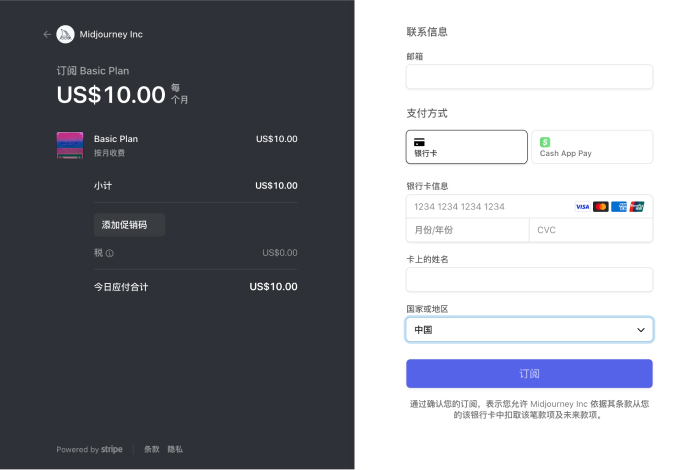Click the American Express logo
The image size is (700, 470).
(619, 207)
